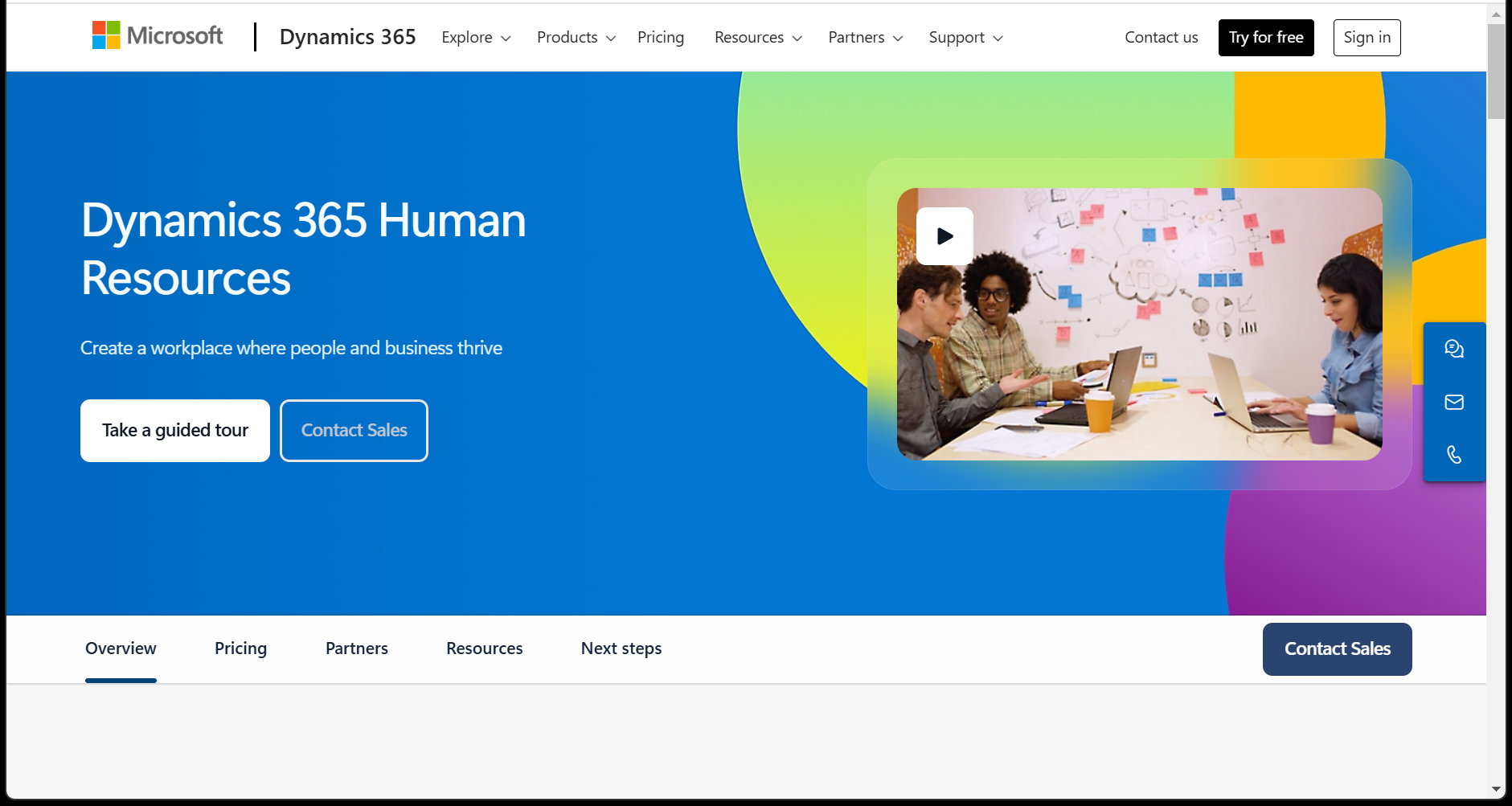Click the phone contact icon
The width and height of the screenshot is (1512, 806).
click(x=1454, y=455)
